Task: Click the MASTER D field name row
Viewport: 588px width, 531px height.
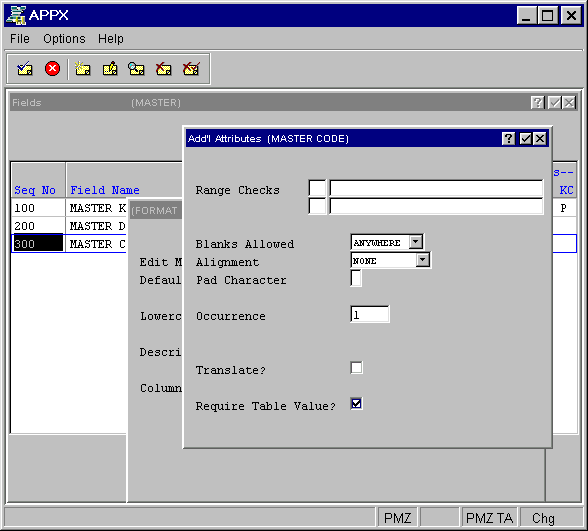Action: click(97, 226)
